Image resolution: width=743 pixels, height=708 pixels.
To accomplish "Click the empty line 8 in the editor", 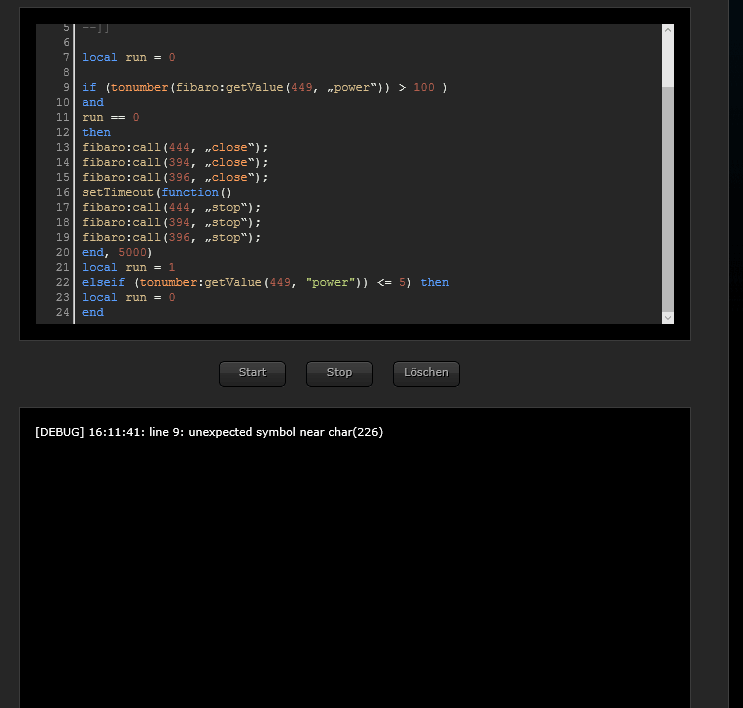I will pos(300,73).
